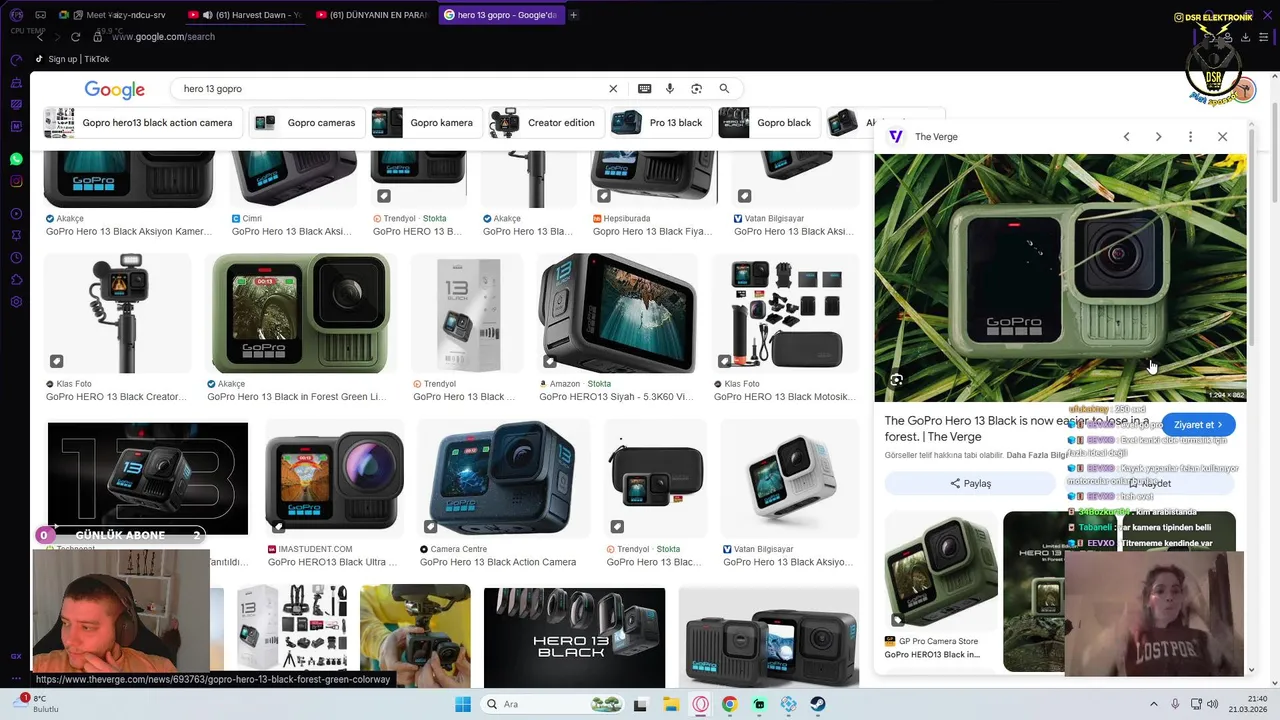Open the Forest Green GoPro thumbnail from Akakçe
This screenshot has width=1280, height=720.
(x=300, y=313)
